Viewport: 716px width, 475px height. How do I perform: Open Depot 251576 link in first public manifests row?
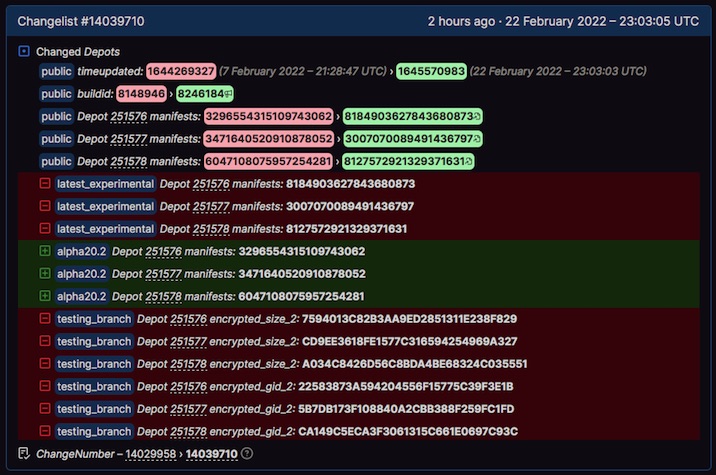click(x=128, y=116)
